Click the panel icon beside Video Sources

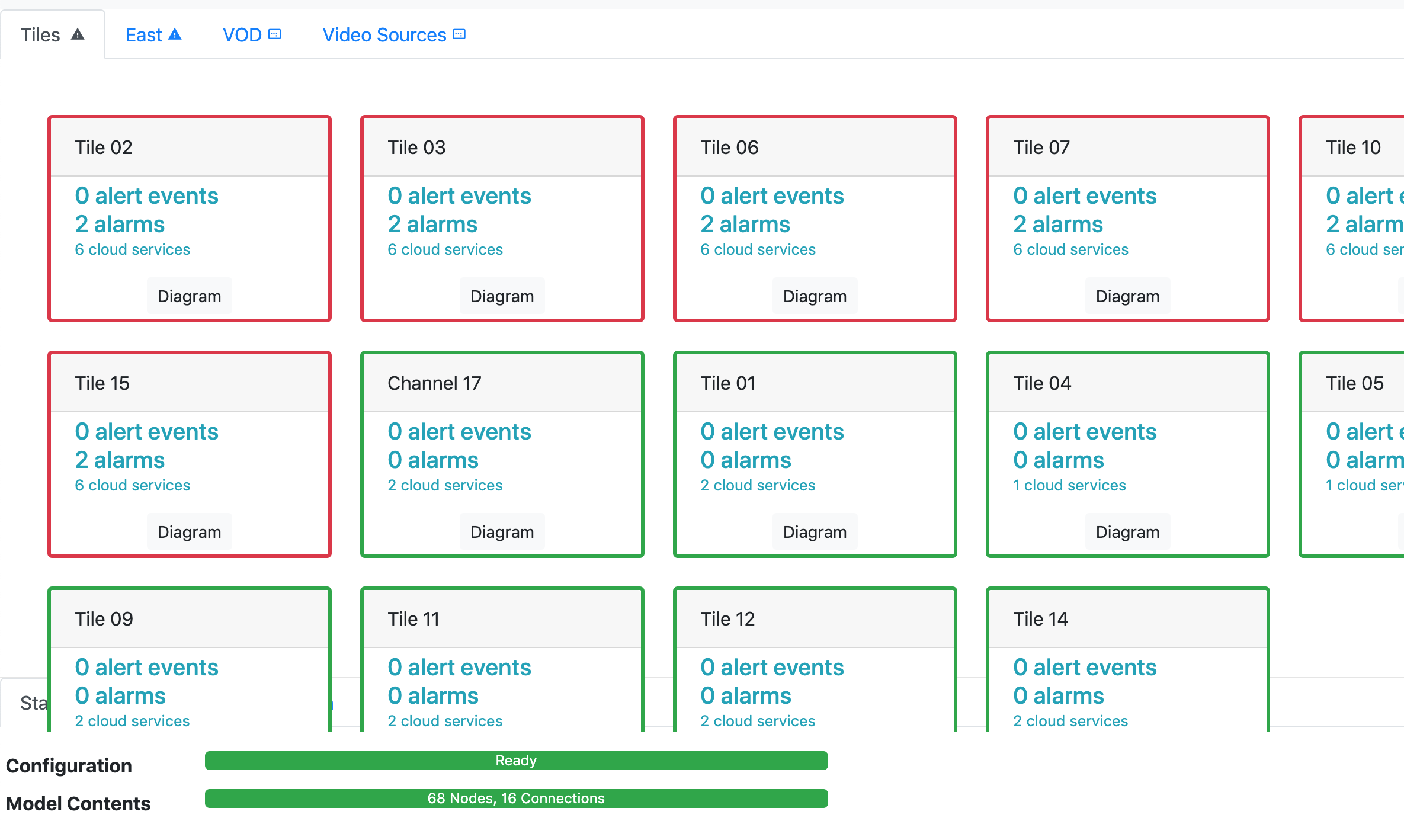[x=458, y=34]
